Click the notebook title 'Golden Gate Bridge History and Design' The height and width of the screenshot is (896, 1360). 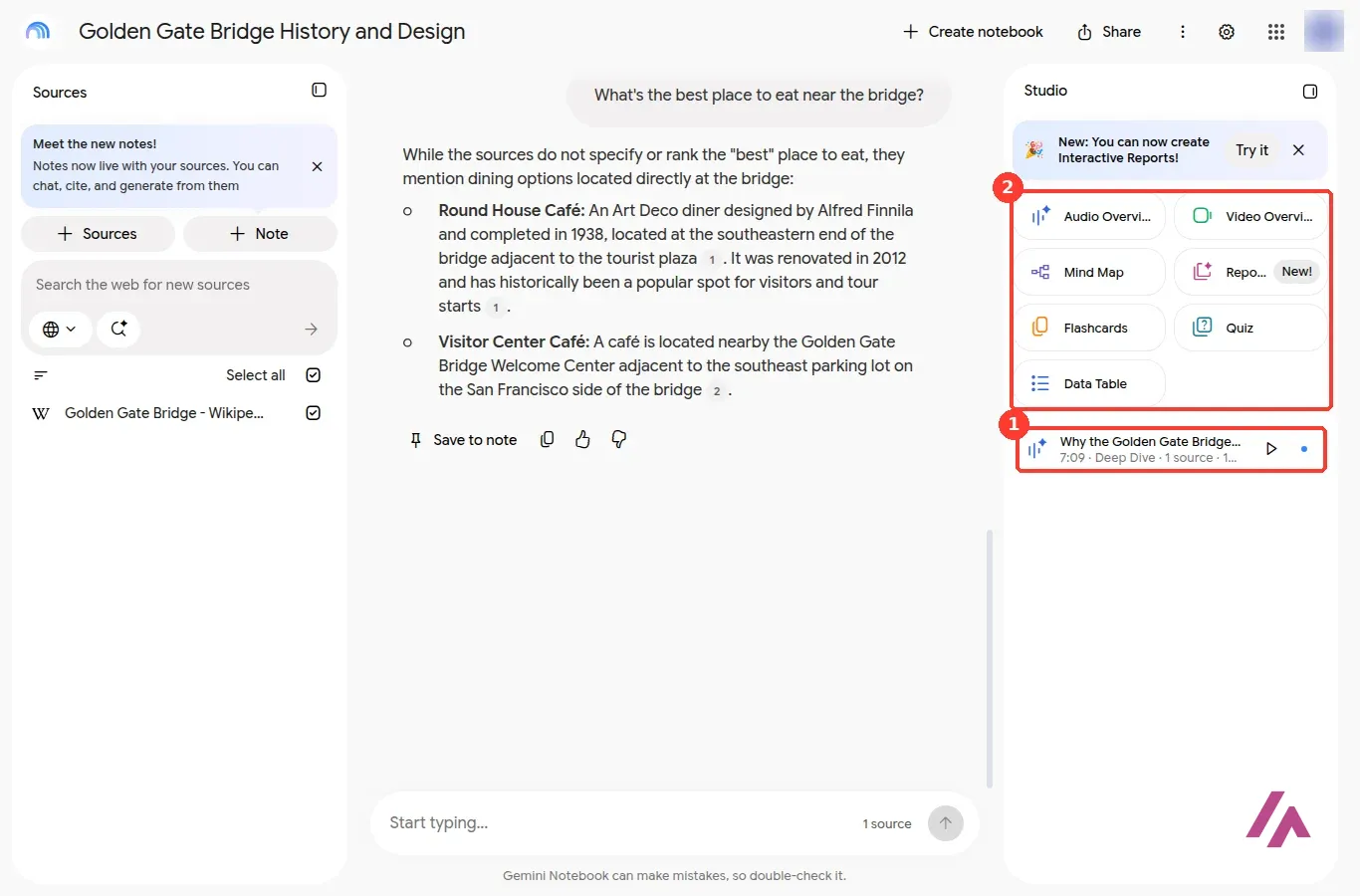point(272,32)
